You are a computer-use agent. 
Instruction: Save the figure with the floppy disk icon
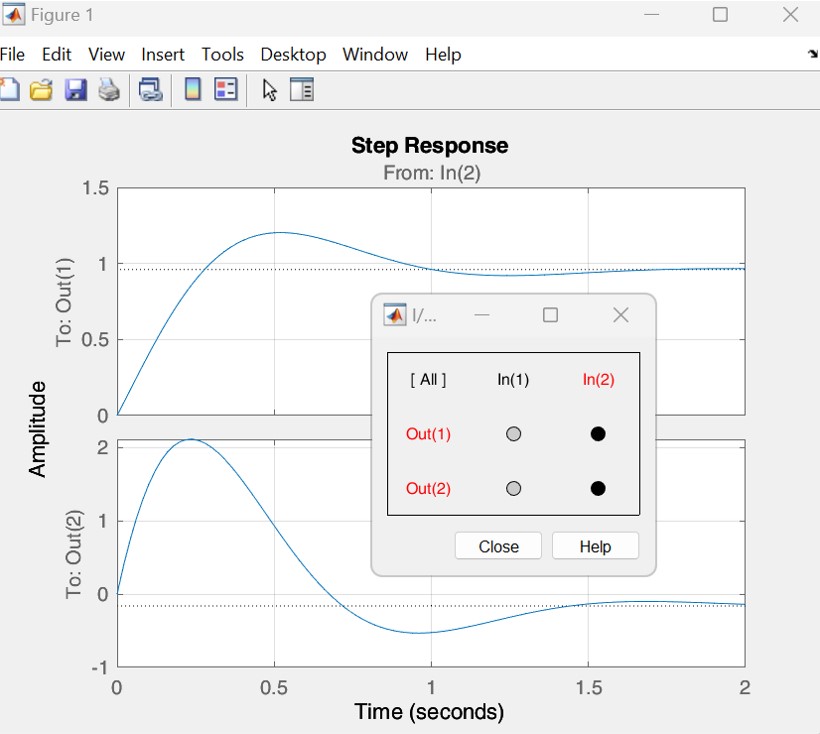[75, 90]
